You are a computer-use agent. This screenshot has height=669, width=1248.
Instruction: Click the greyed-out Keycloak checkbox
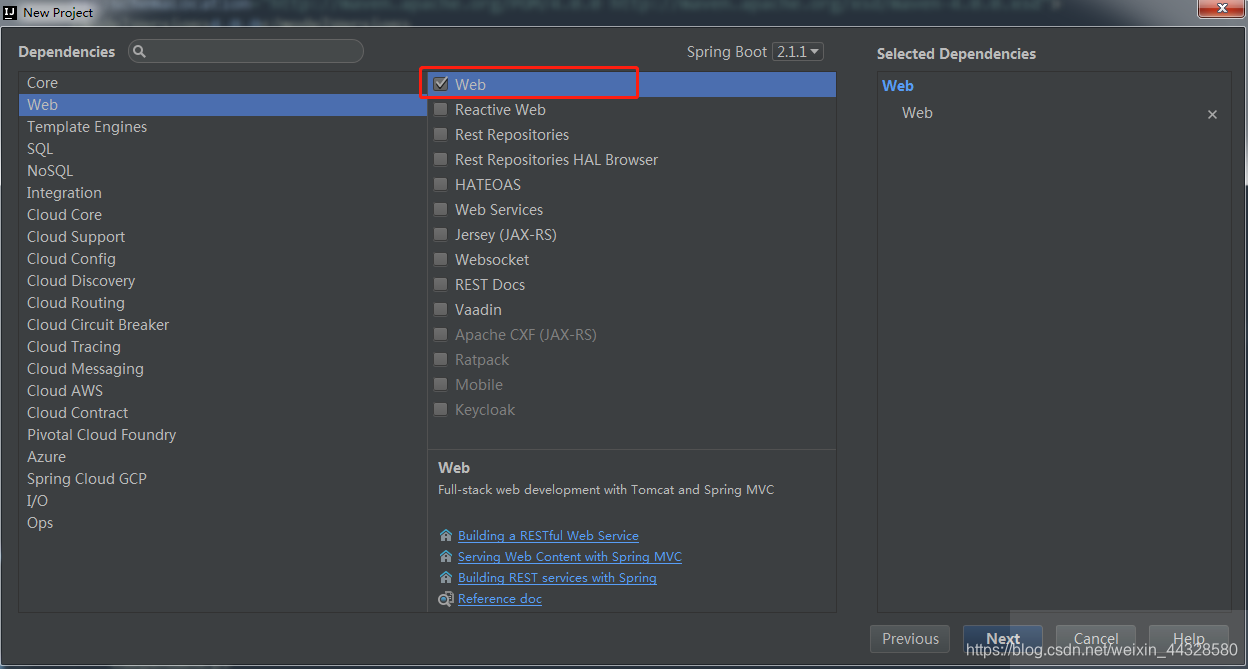point(441,409)
